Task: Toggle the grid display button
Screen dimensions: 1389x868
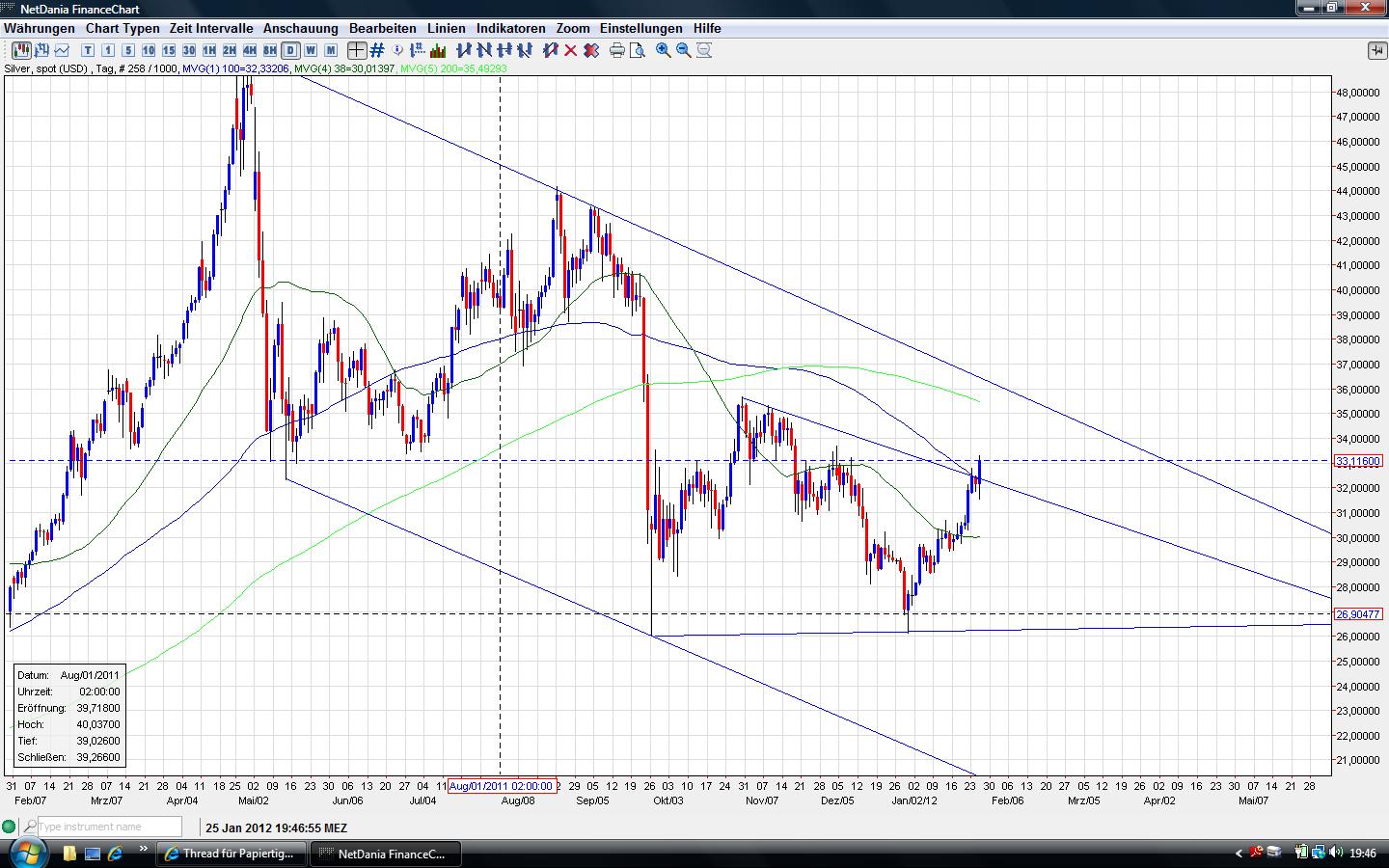Action: (x=377, y=50)
